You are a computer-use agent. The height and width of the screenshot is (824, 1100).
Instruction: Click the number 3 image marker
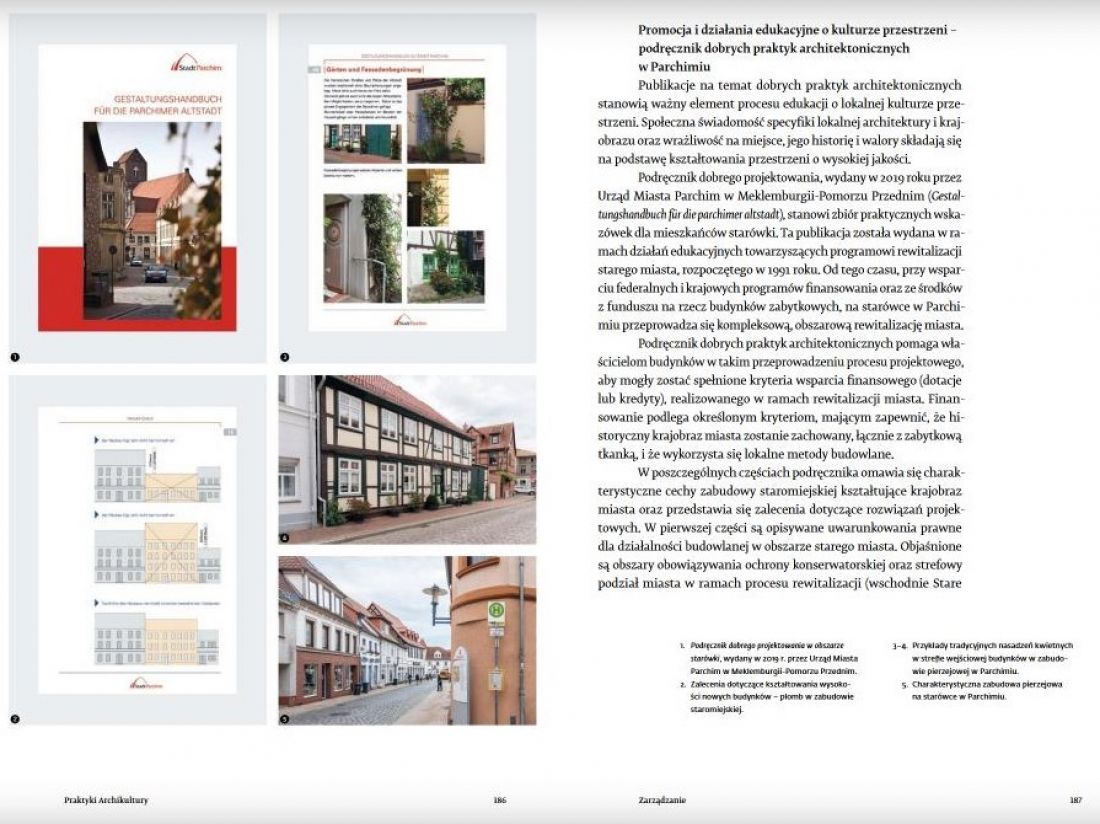[284, 357]
